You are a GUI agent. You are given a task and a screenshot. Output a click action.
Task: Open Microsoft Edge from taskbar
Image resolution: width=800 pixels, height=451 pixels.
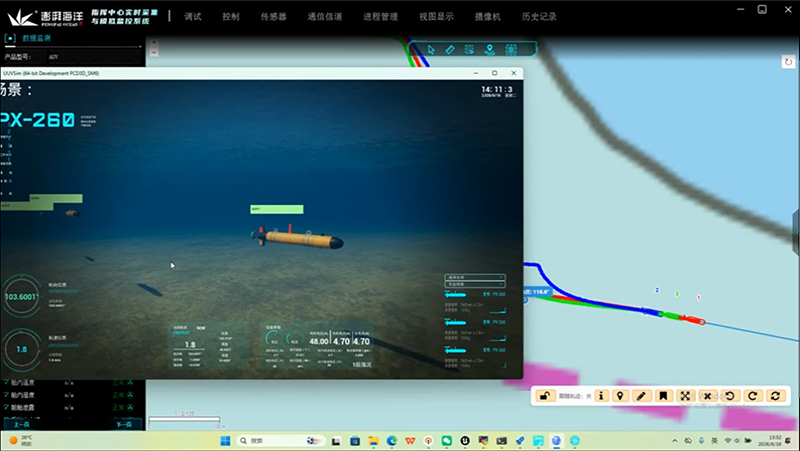coord(392,441)
